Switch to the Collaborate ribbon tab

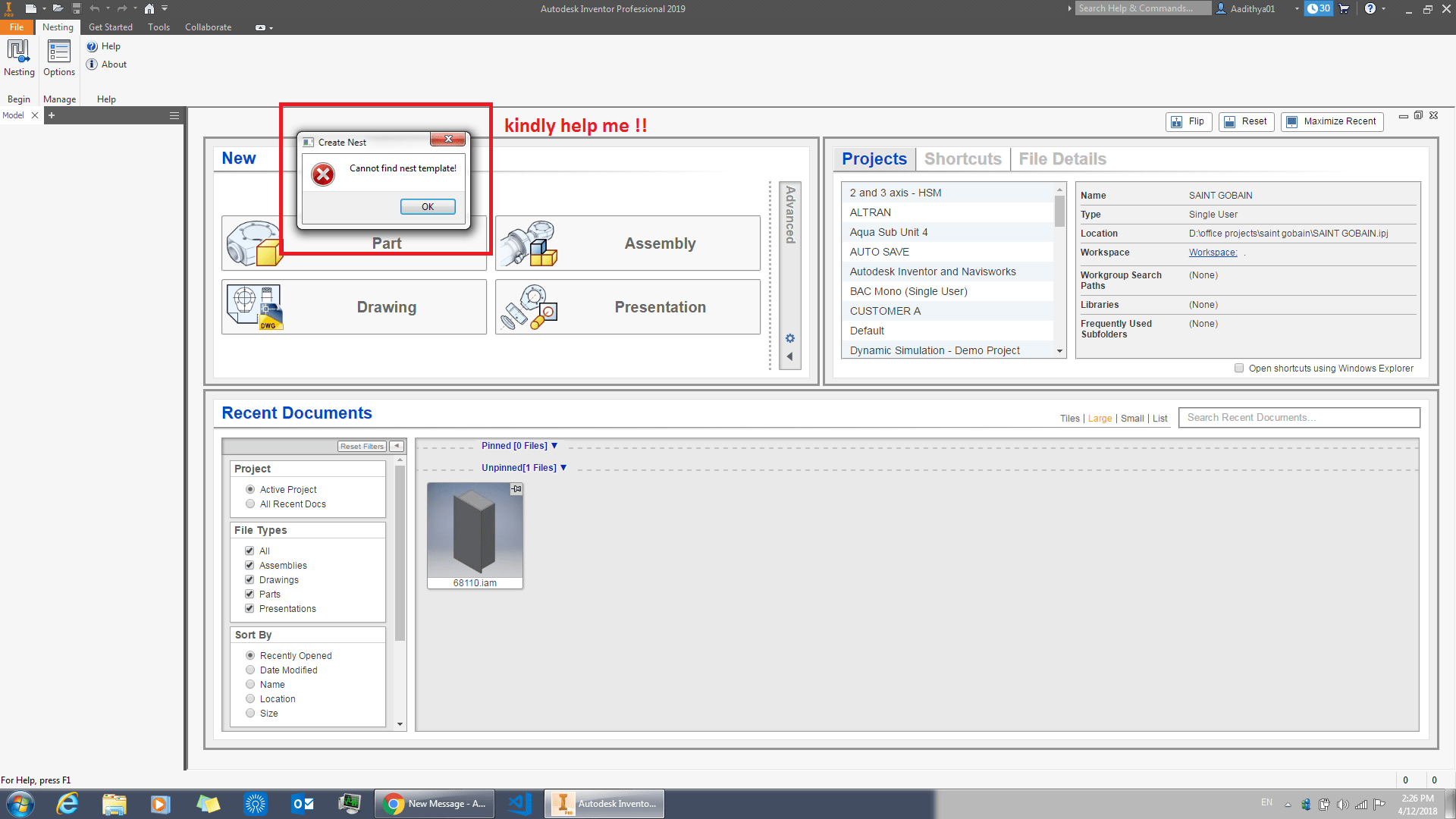coord(209,27)
